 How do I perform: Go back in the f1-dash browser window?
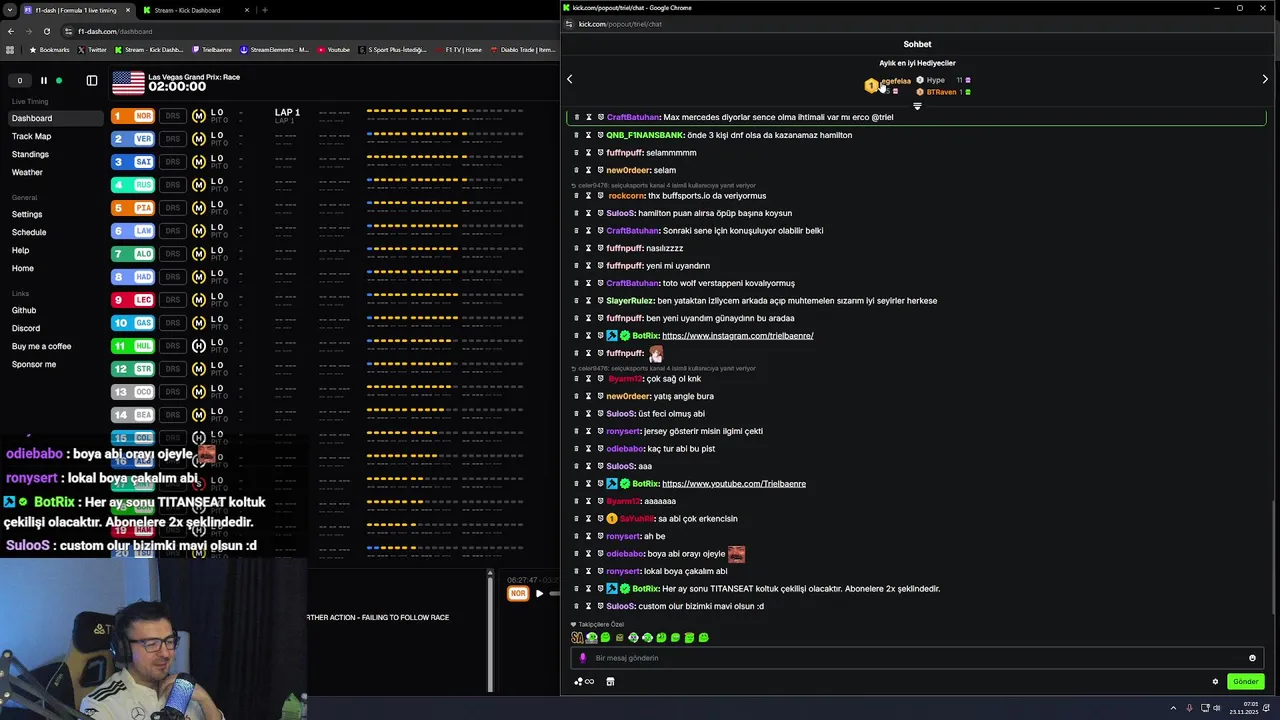[x=11, y=31]
